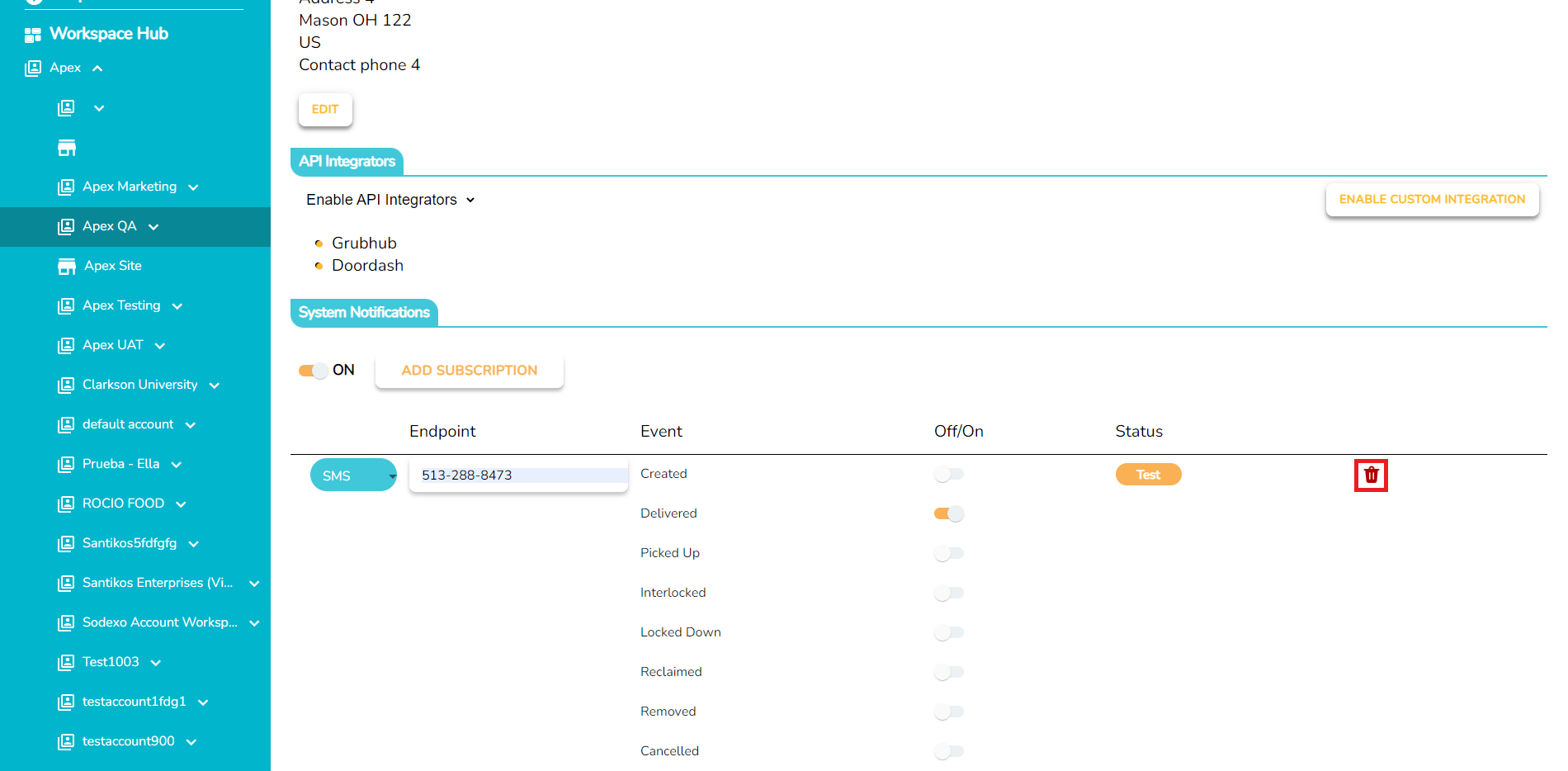Click the red trash delete subscription icon

click(x=1371, y=475)
